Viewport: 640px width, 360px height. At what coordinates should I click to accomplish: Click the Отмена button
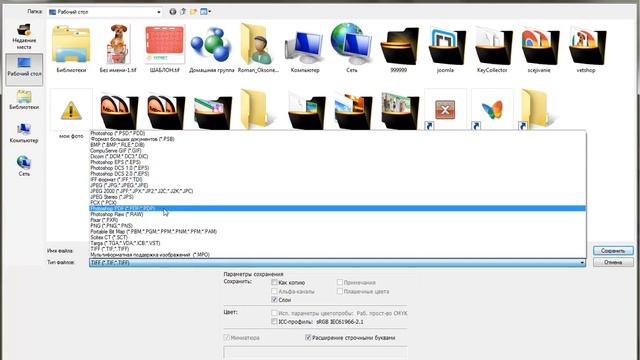pyautogui.click(x=613, y=262)
